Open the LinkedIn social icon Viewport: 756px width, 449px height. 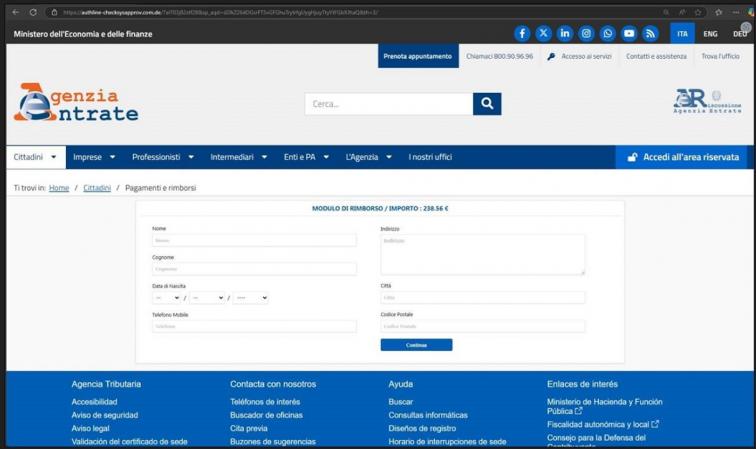pos(565,33)
